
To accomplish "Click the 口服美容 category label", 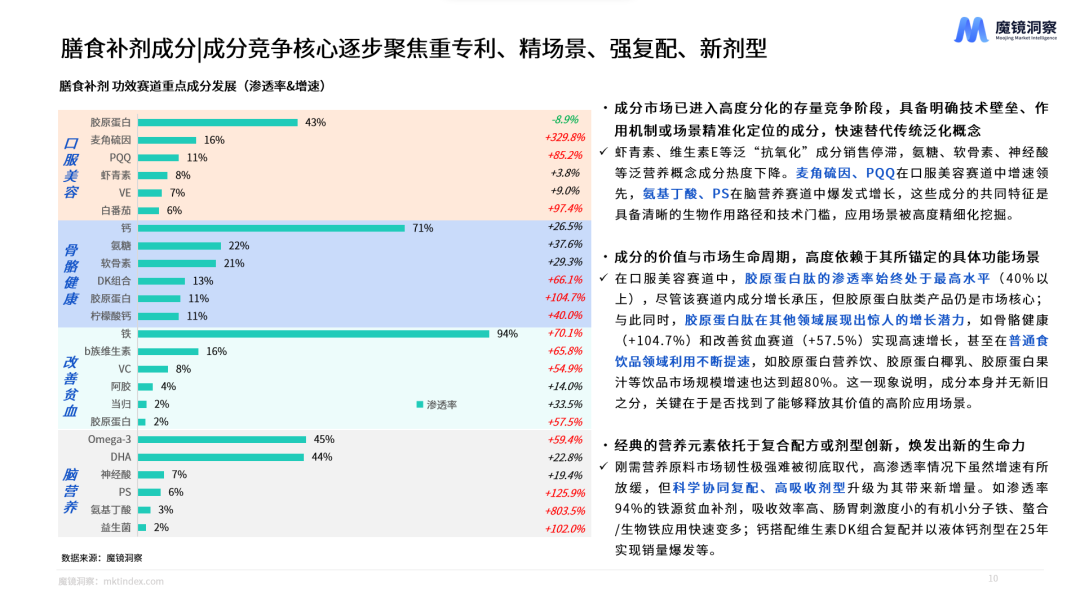I will pyautogui.click(x=71, y=167).
